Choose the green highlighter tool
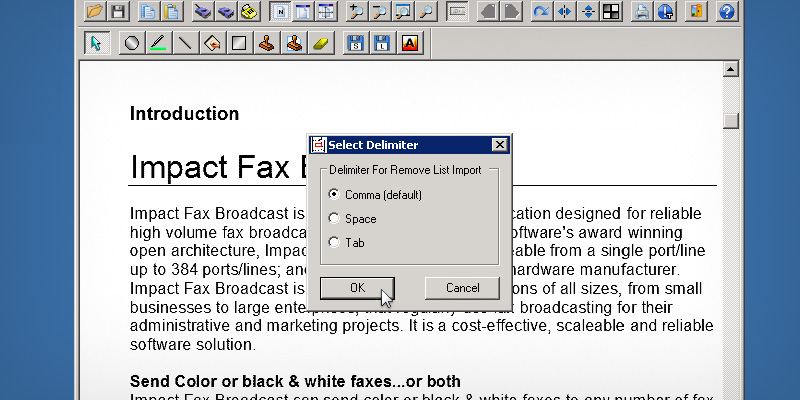 pos(157,43)
